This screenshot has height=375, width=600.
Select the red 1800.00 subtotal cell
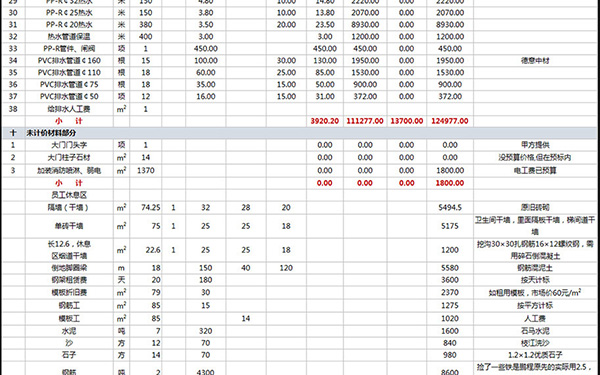coord(450,183)
